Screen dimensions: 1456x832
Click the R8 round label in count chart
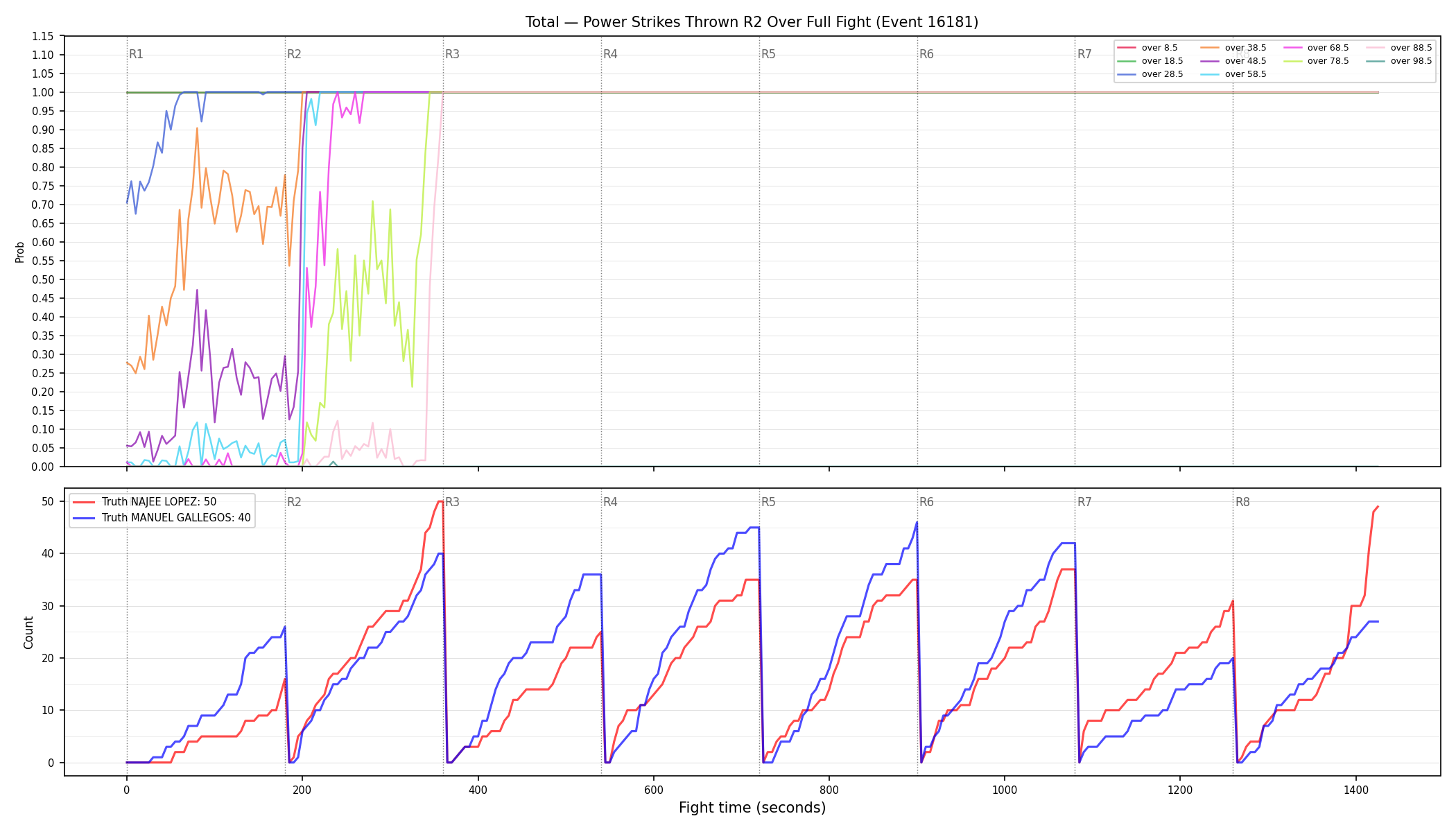pyautogui.click(x=1242, y=502)
